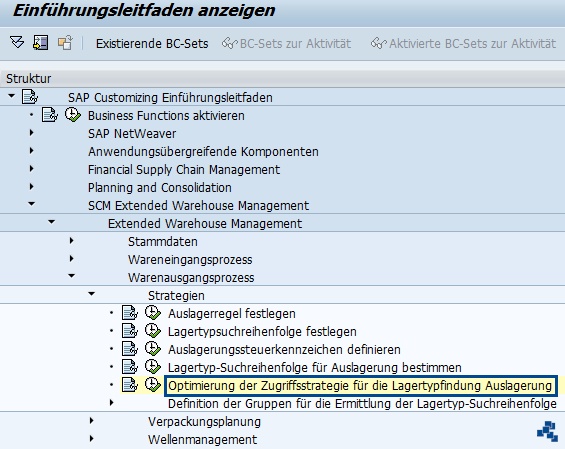Open documentation icon for Lagertyp-Suchreihenfolge für Auslagerung bestimmen
Viewport: 565px width, 449px height.
130,367
